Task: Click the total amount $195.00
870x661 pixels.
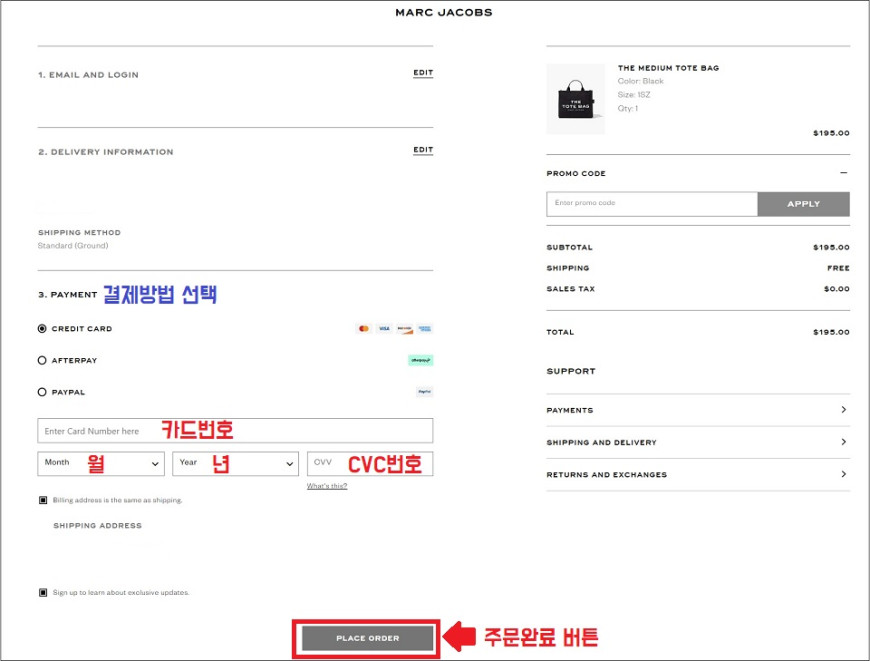Action: 831,332
